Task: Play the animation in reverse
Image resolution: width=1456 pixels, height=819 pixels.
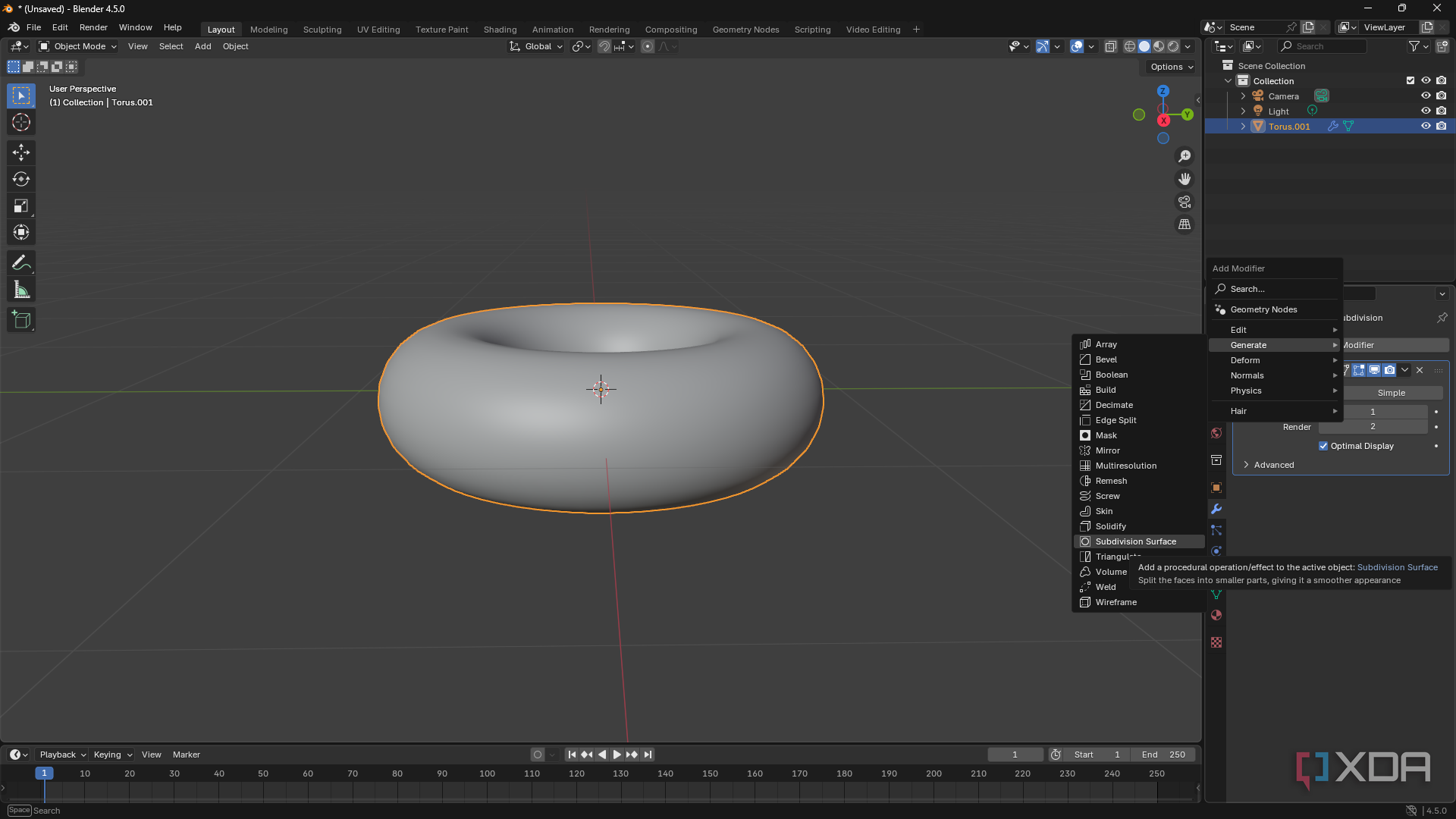Action: coord(602,755)
